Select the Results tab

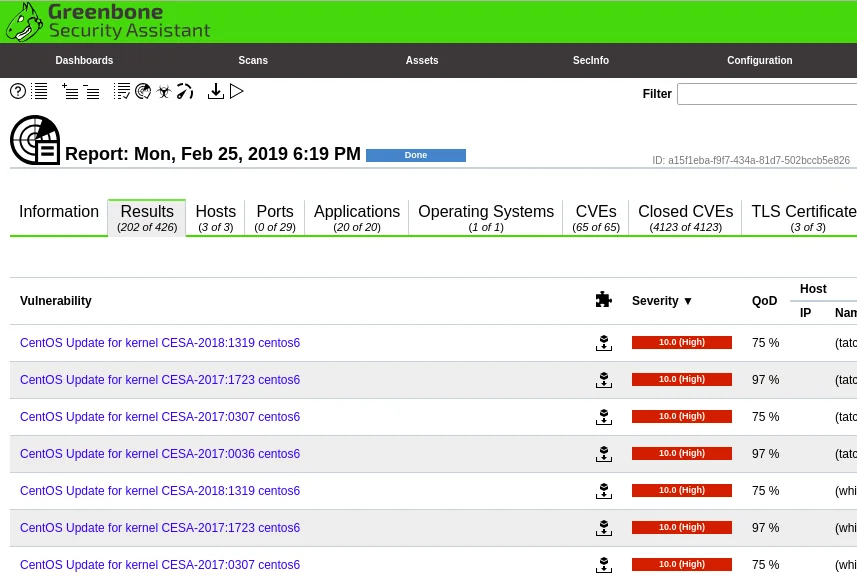point(147,218)
